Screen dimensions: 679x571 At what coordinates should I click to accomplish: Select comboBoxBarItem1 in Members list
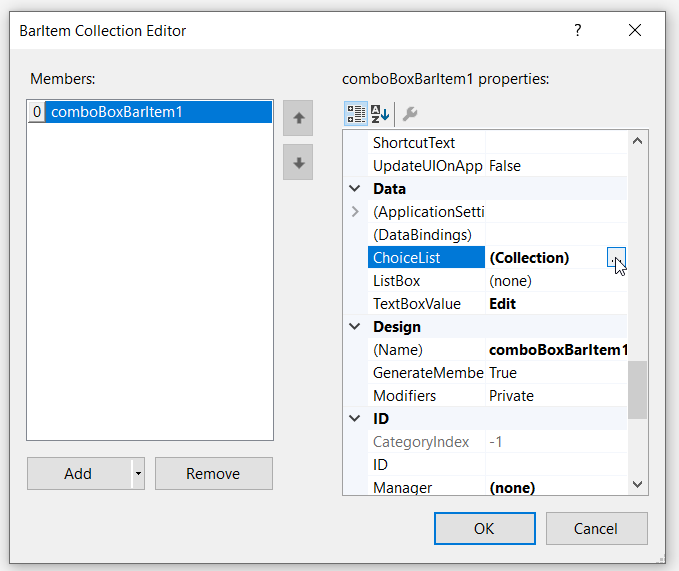coord(150,112)
